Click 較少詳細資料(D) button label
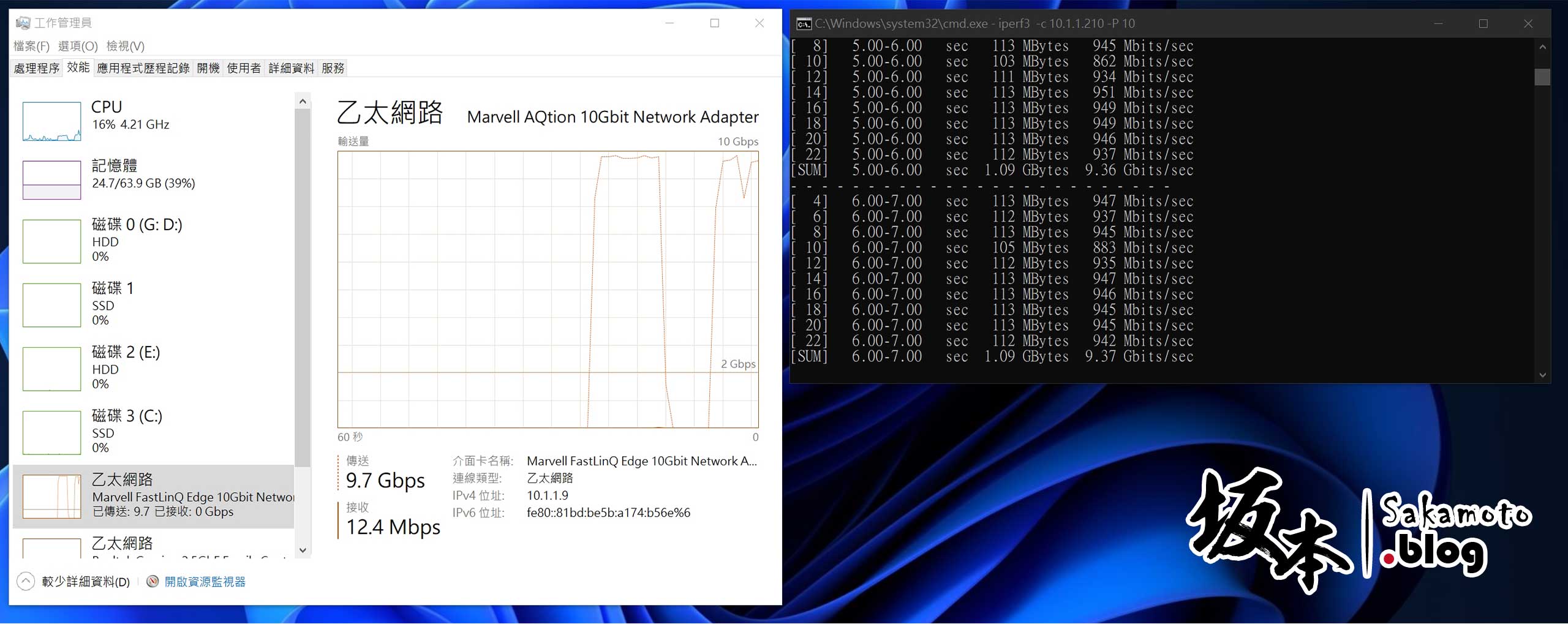The image size is (1568, 624). coord(86,582)
